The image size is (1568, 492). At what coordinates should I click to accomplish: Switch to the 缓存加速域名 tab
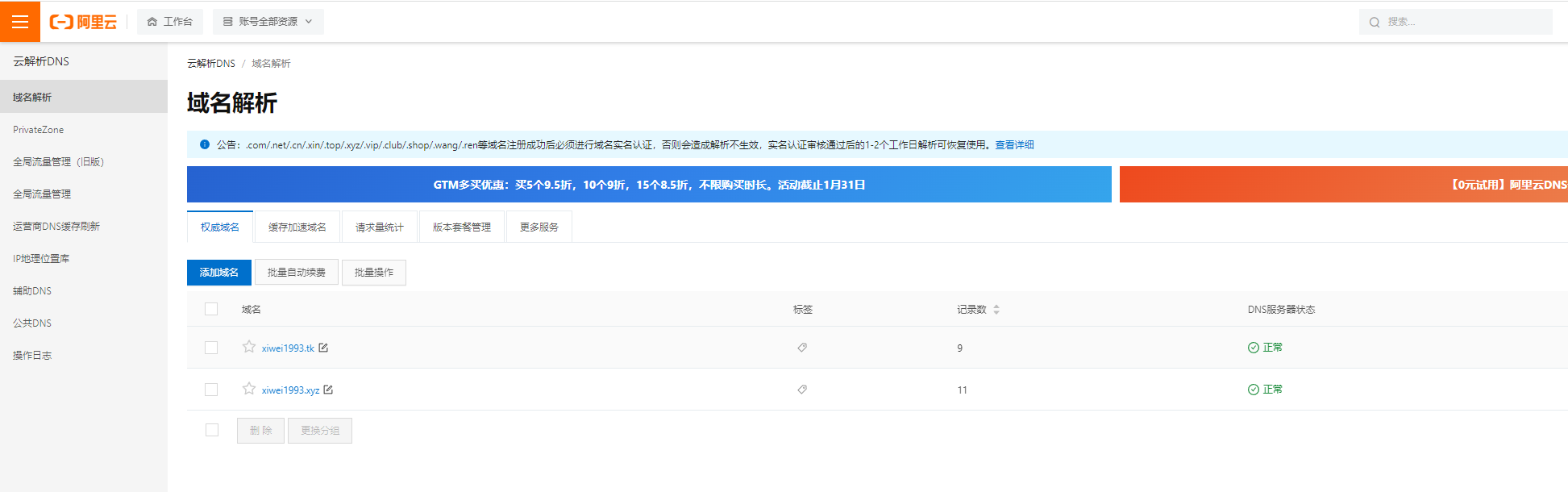pos(297,227)
